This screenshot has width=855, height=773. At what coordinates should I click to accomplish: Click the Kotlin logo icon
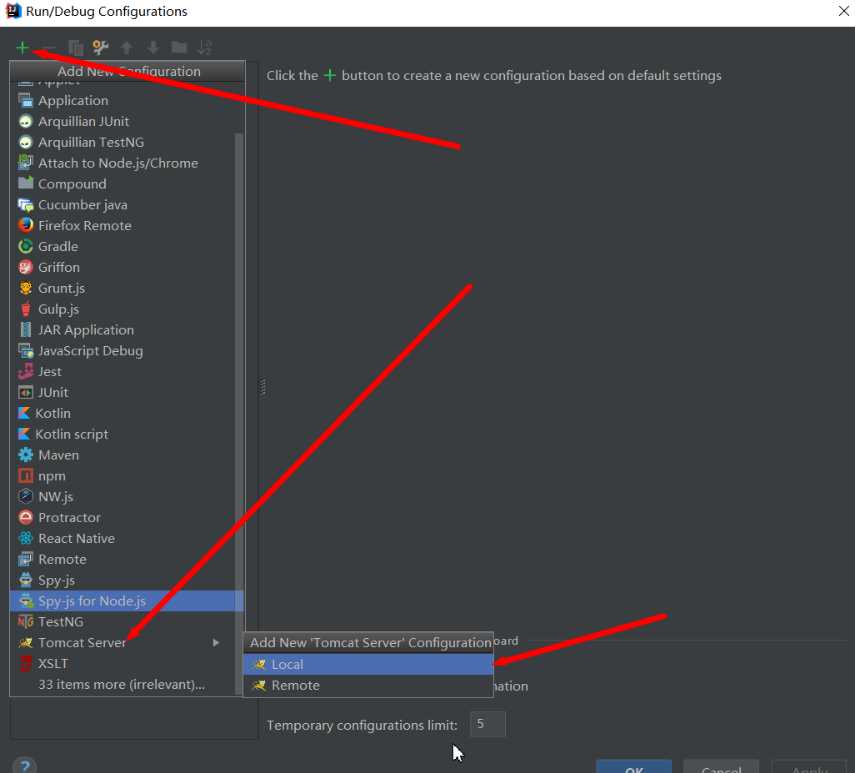click(x=24, y=413)
